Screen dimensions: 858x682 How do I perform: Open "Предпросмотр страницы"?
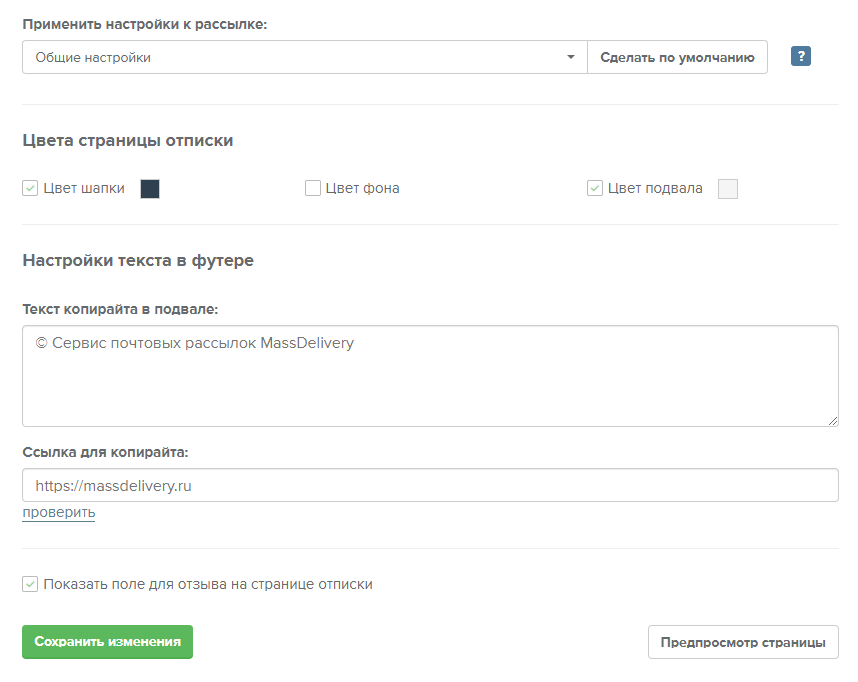click(743, 642)
